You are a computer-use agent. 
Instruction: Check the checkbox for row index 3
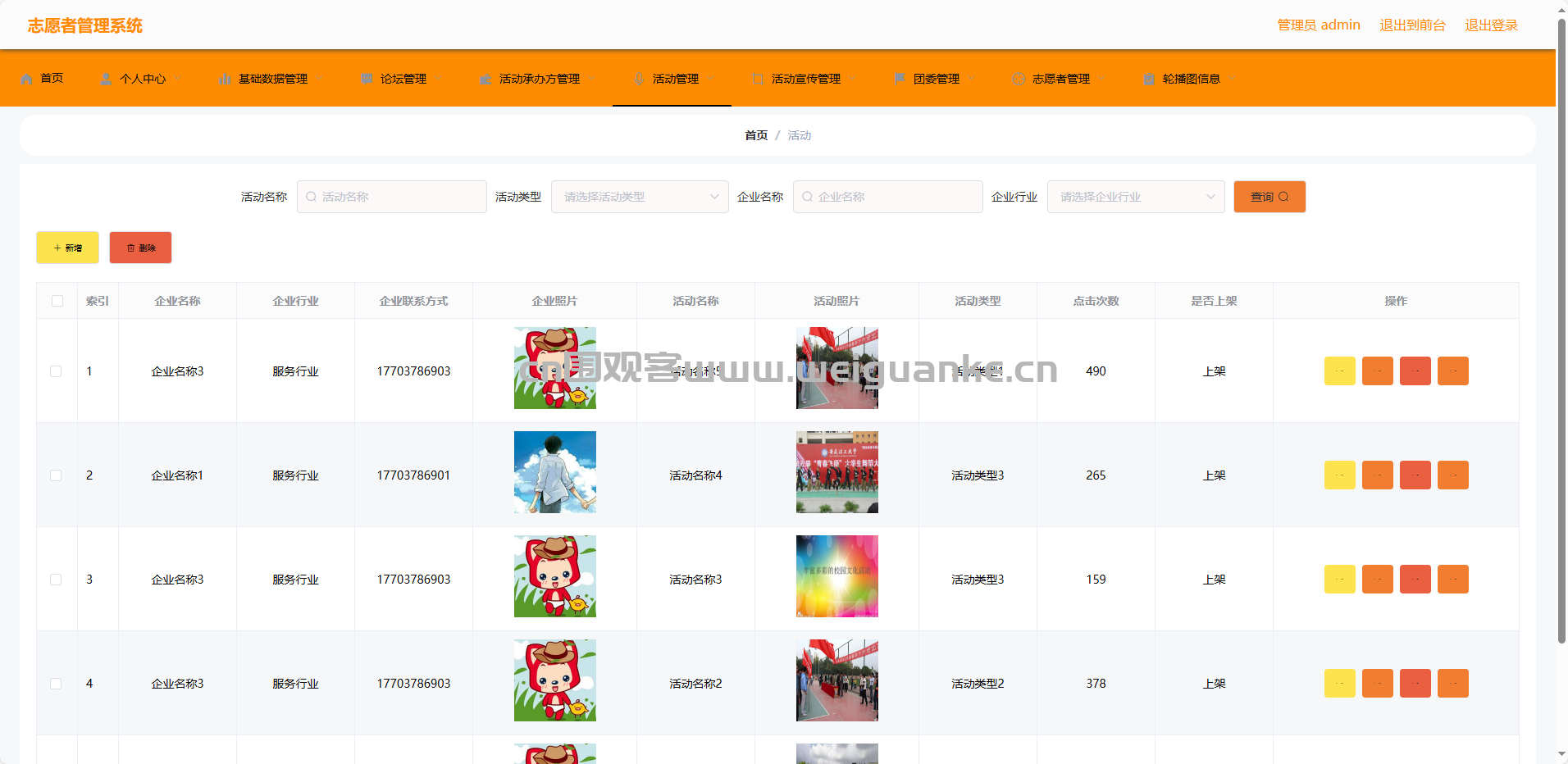[56, 580]
